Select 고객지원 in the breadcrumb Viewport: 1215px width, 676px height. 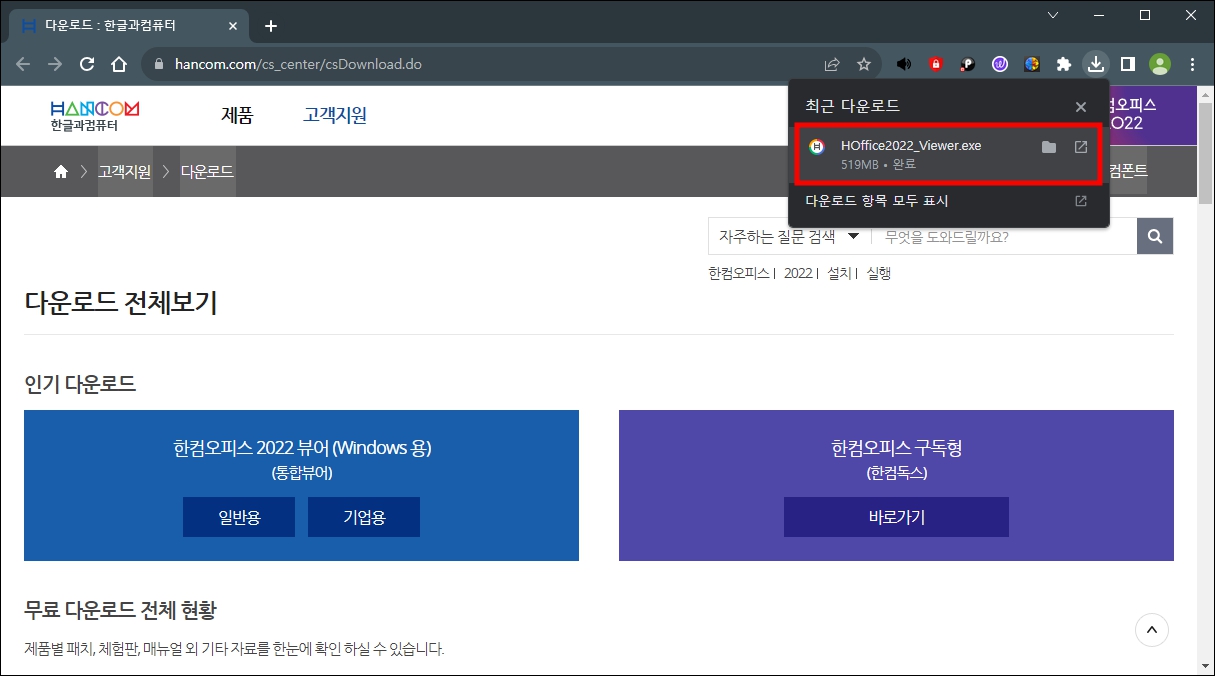click(x=125, y=172)
